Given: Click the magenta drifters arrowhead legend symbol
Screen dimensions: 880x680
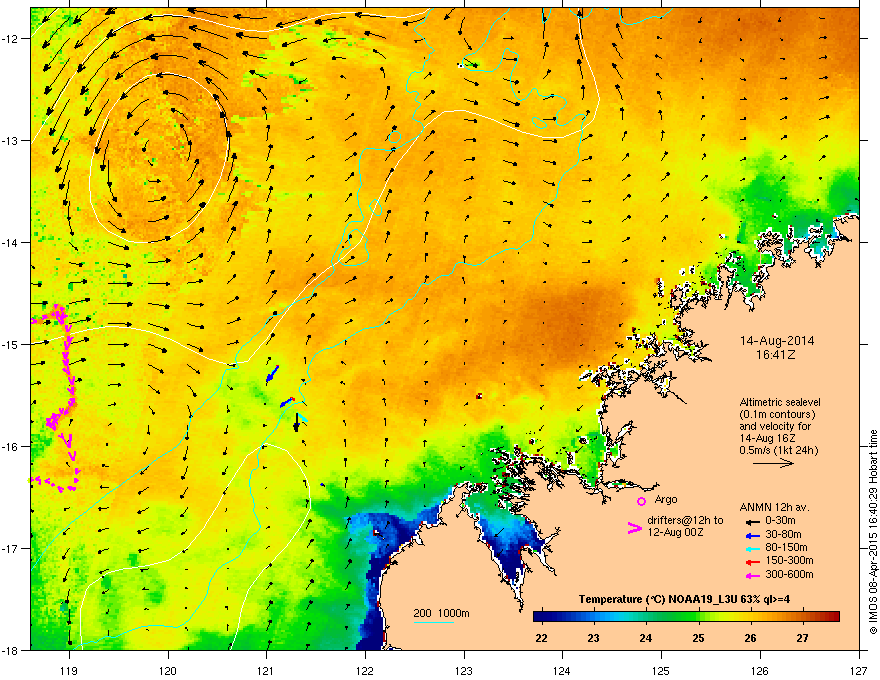Looking at the screenshot, I should click(x=634, y=528).
